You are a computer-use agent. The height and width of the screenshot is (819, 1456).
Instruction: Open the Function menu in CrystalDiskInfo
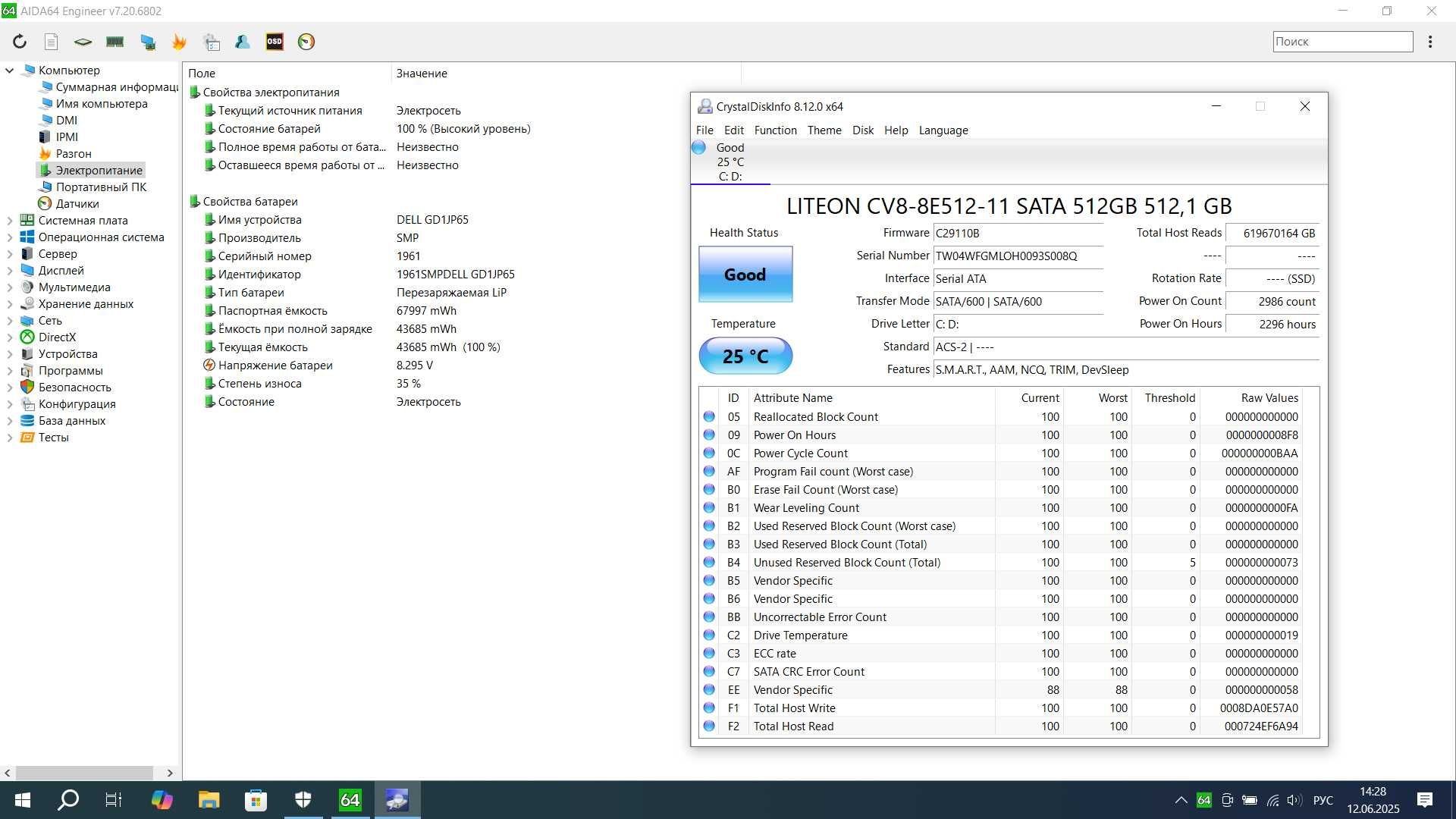point(775,130)
